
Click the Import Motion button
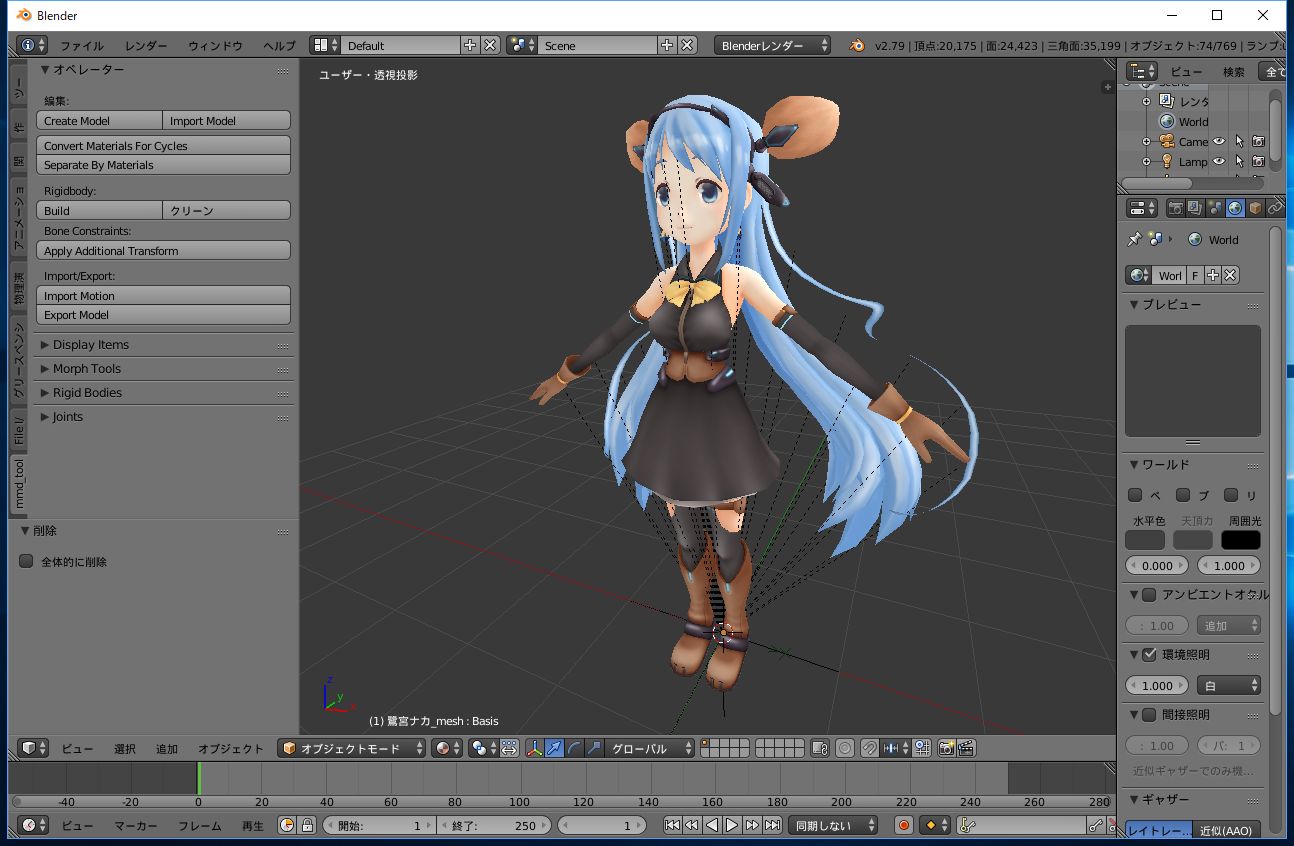(x=163, y=295)
